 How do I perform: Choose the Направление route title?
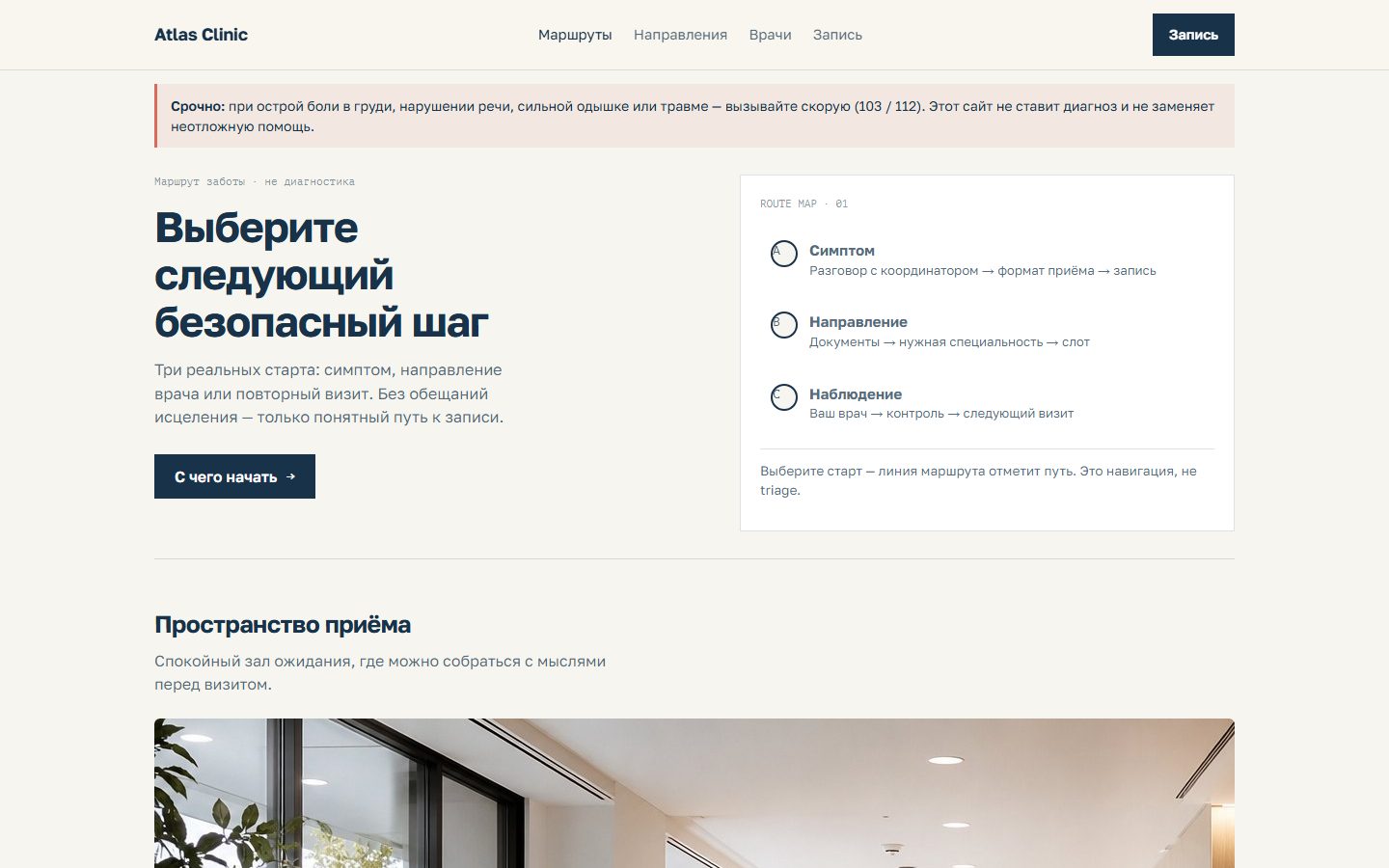[858, 322]
